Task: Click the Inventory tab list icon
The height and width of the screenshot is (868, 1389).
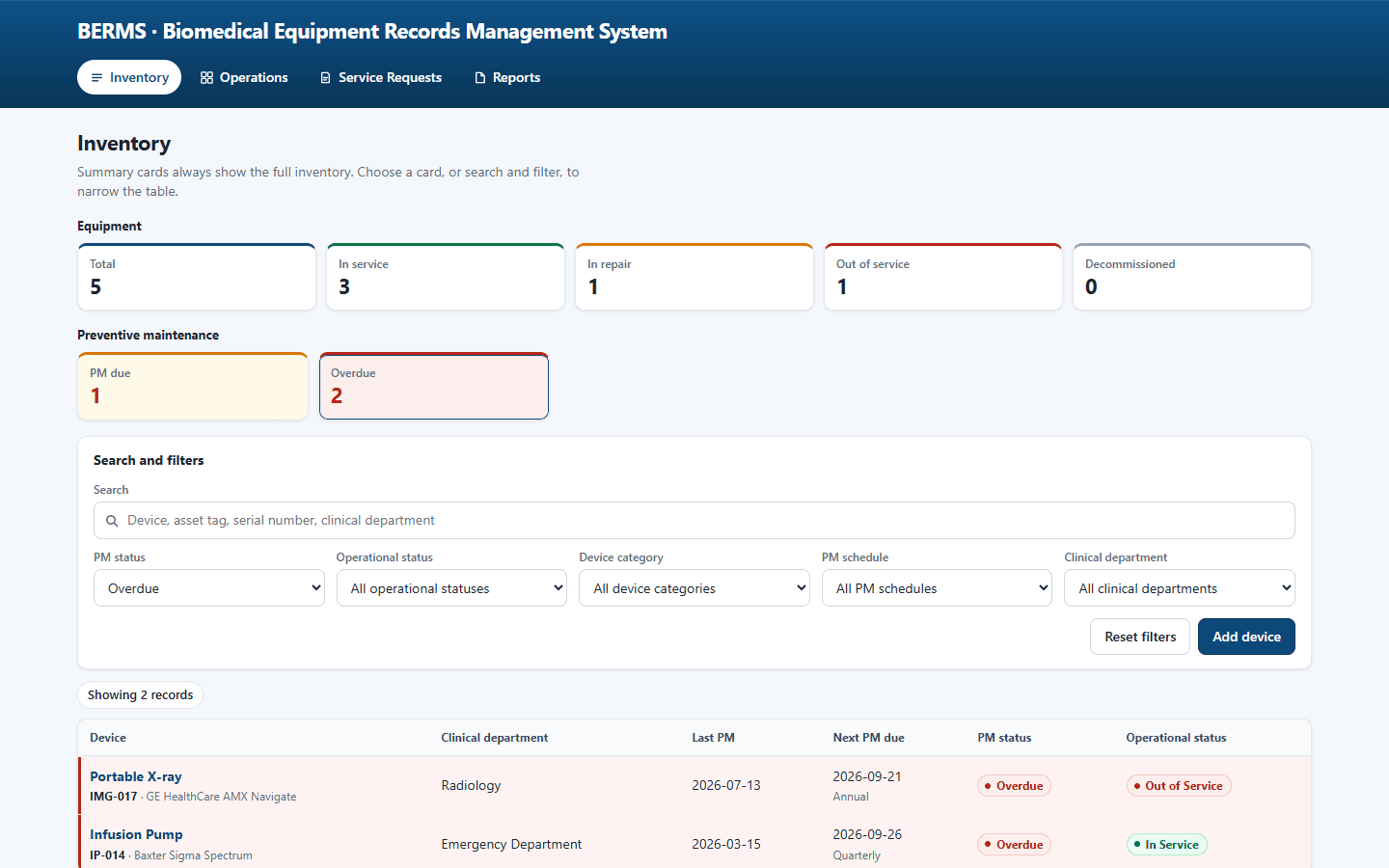Action: 96,78
